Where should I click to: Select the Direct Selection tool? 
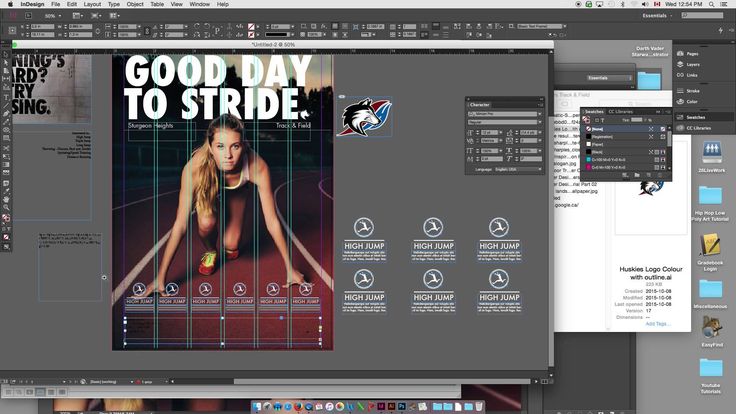pyautogui.click(x=6, y=63)
